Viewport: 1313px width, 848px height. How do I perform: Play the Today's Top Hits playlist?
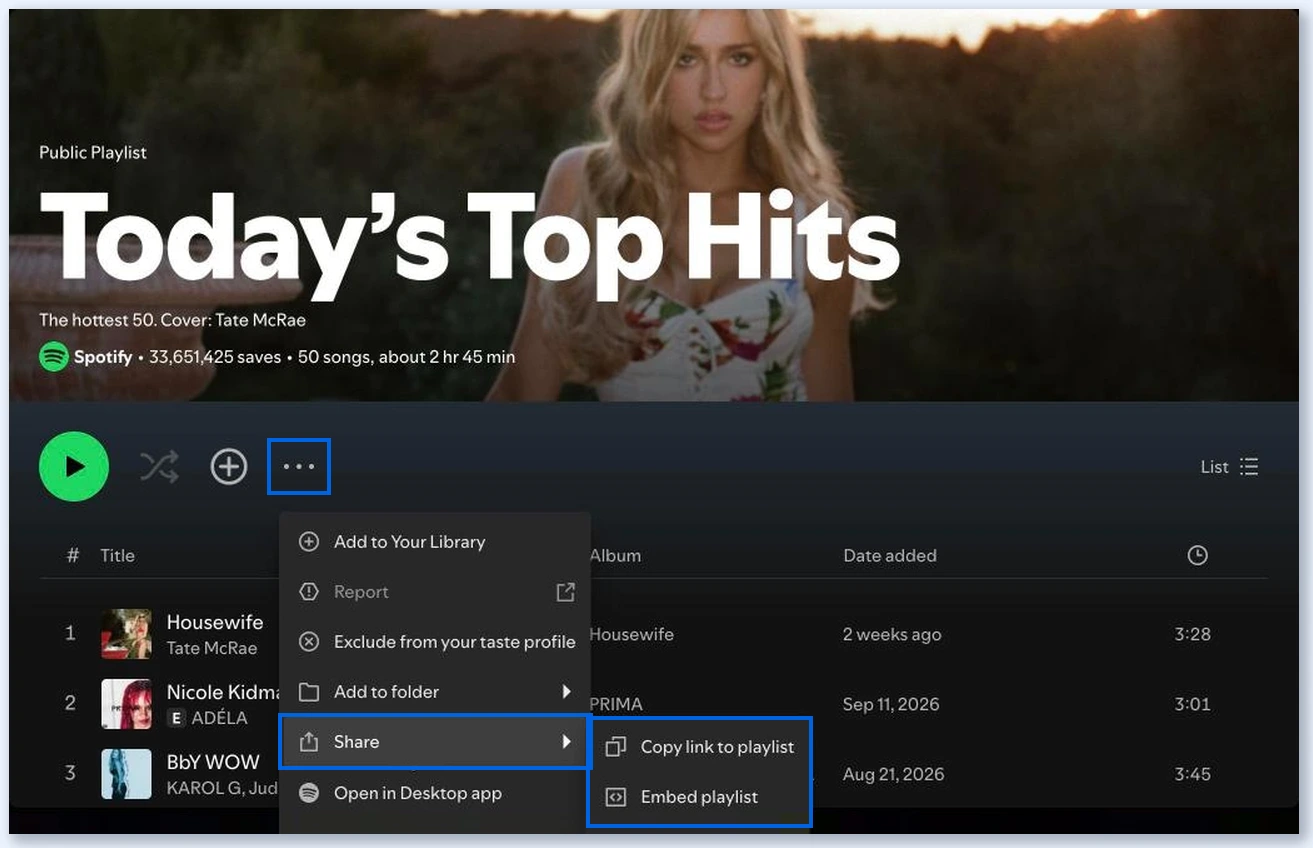tap(74, 466)
